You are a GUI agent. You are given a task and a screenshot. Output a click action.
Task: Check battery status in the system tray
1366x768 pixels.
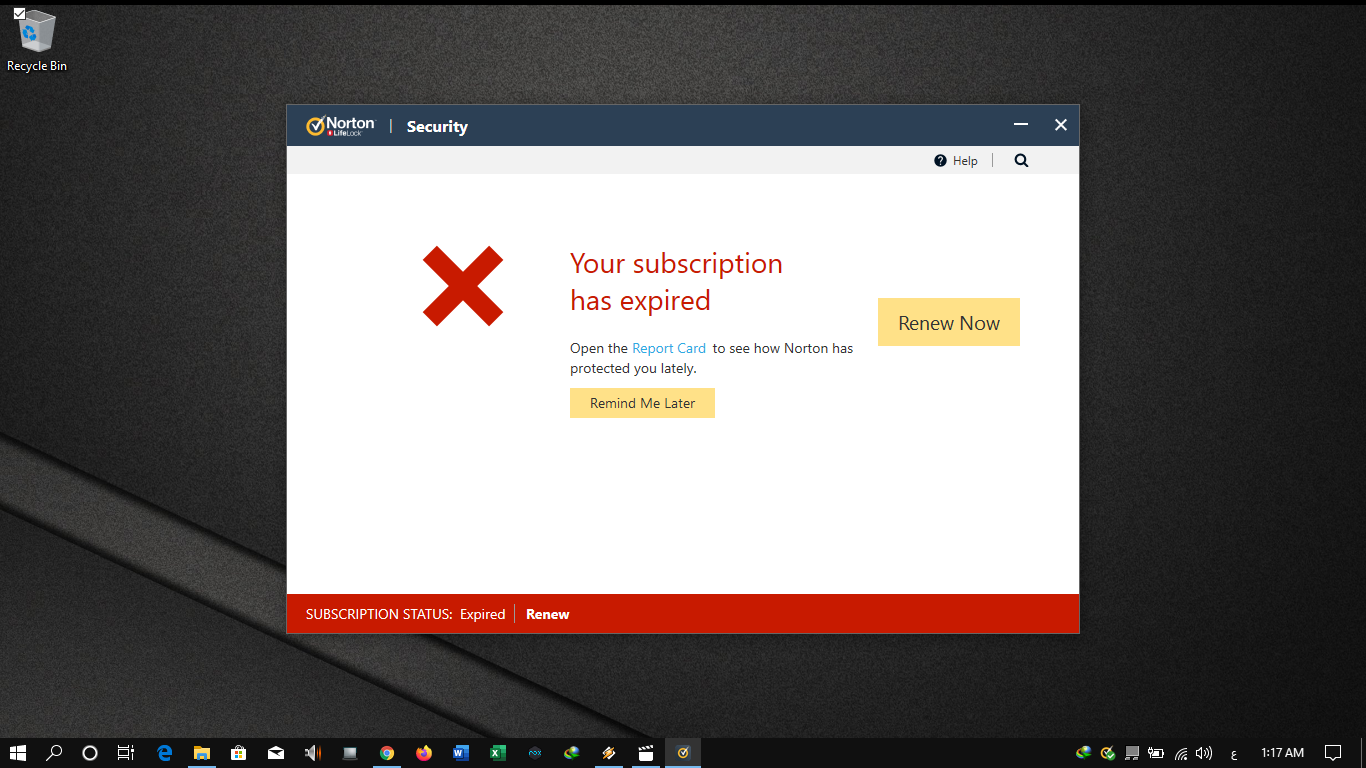(1156, 753)
